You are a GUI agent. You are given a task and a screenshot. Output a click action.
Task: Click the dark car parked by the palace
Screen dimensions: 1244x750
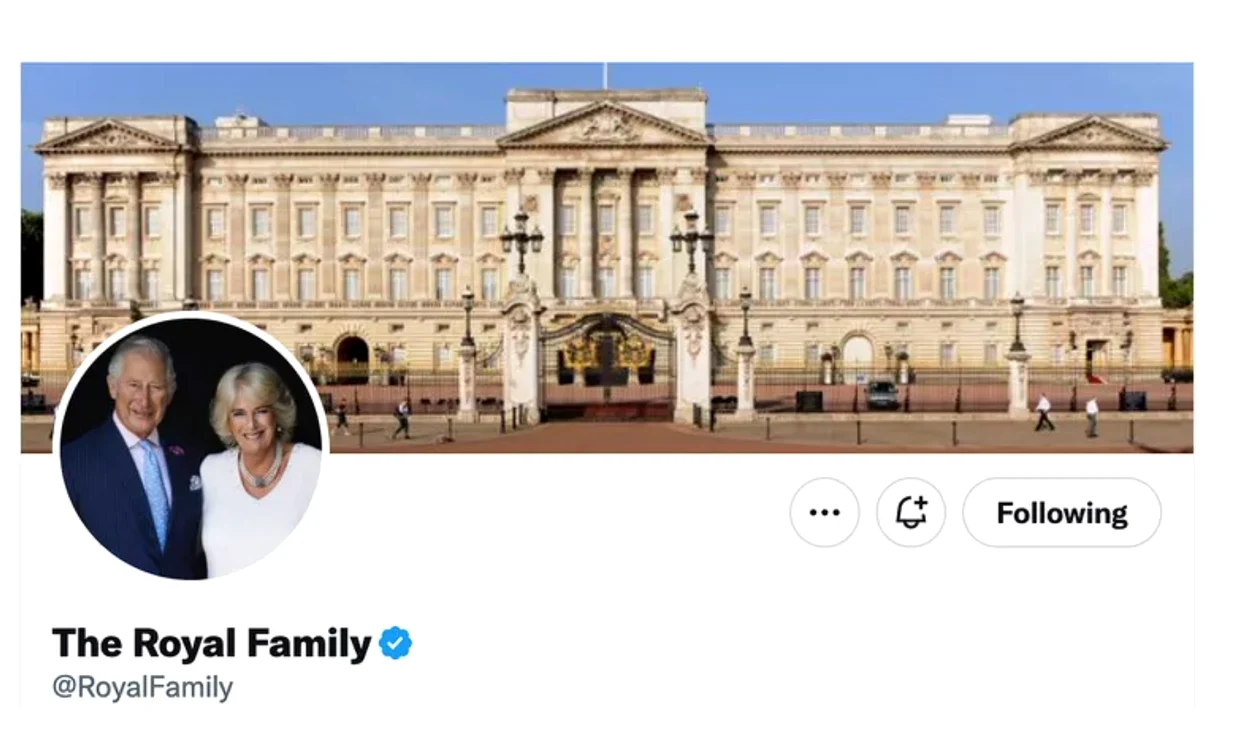pyautogui.click(x=882, y=394)
